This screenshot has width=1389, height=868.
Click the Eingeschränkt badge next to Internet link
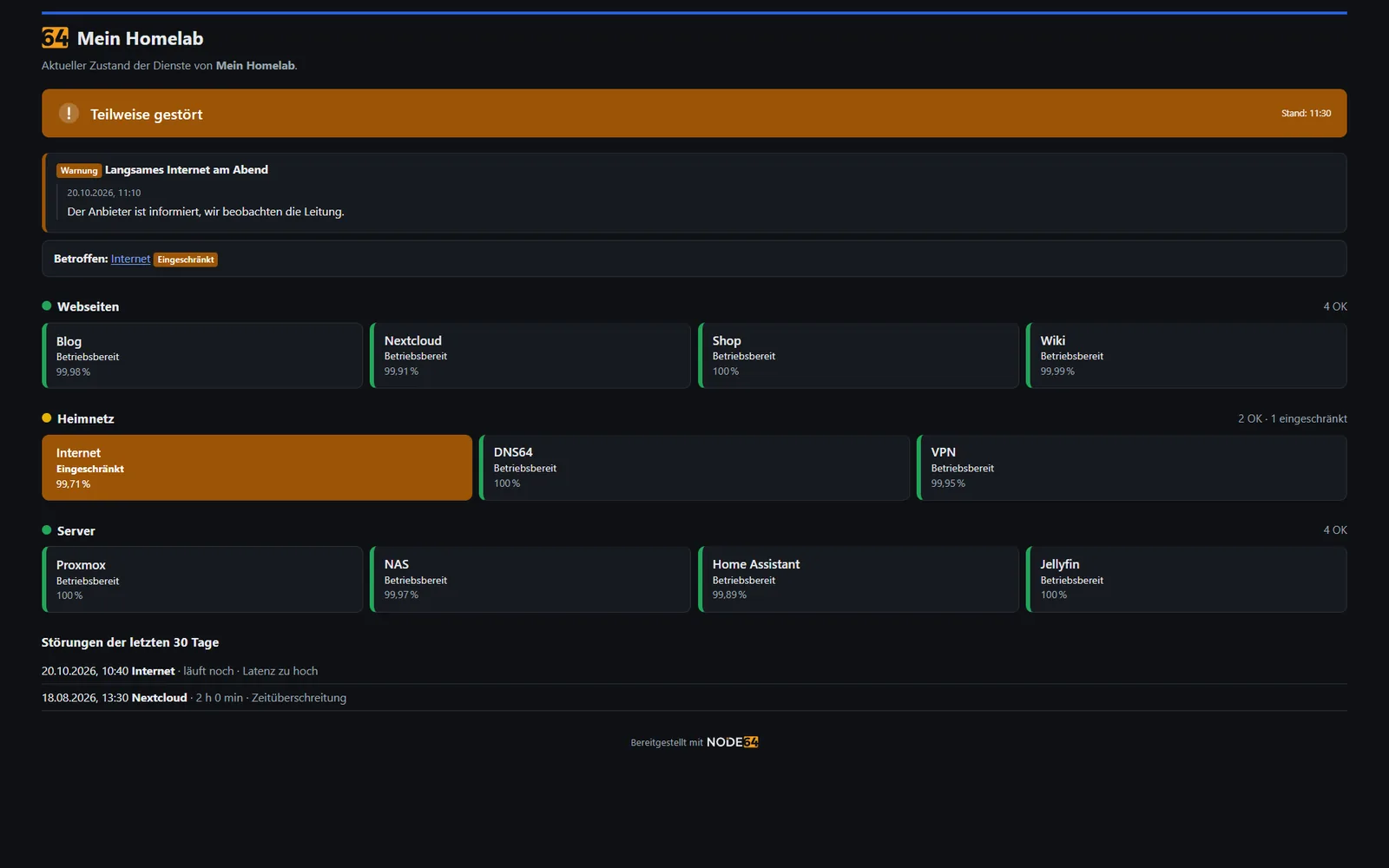point(186,260)
